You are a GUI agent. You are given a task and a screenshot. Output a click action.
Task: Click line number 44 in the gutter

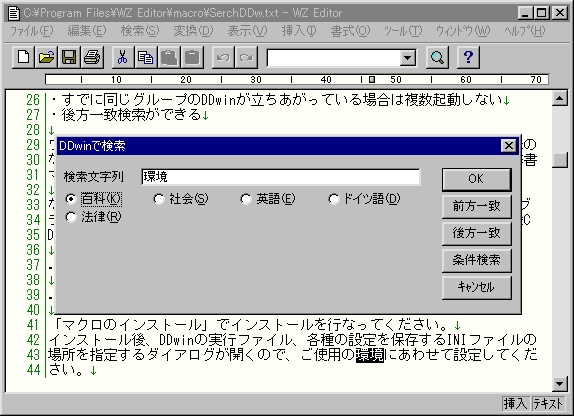pos(33,370)
